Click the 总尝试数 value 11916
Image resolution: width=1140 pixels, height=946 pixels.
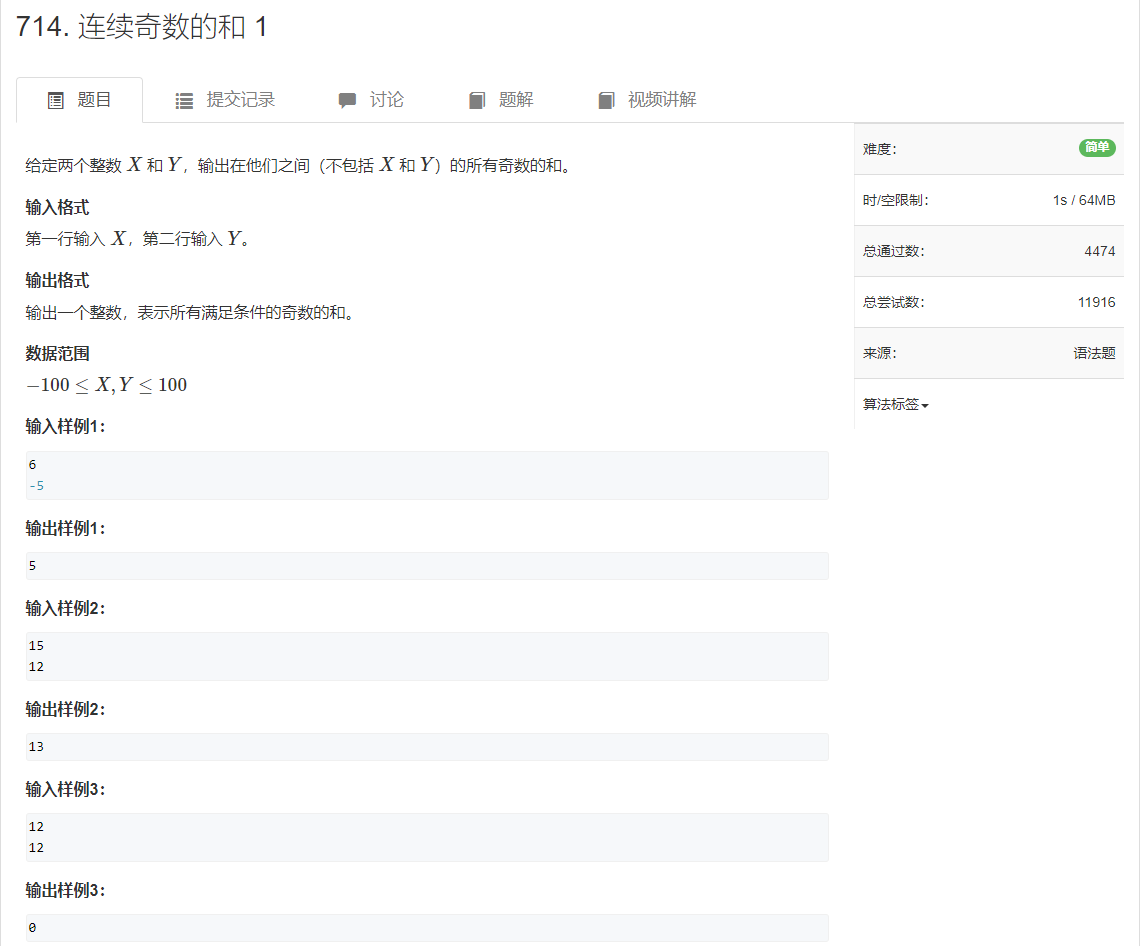(x=1096, y=302)
